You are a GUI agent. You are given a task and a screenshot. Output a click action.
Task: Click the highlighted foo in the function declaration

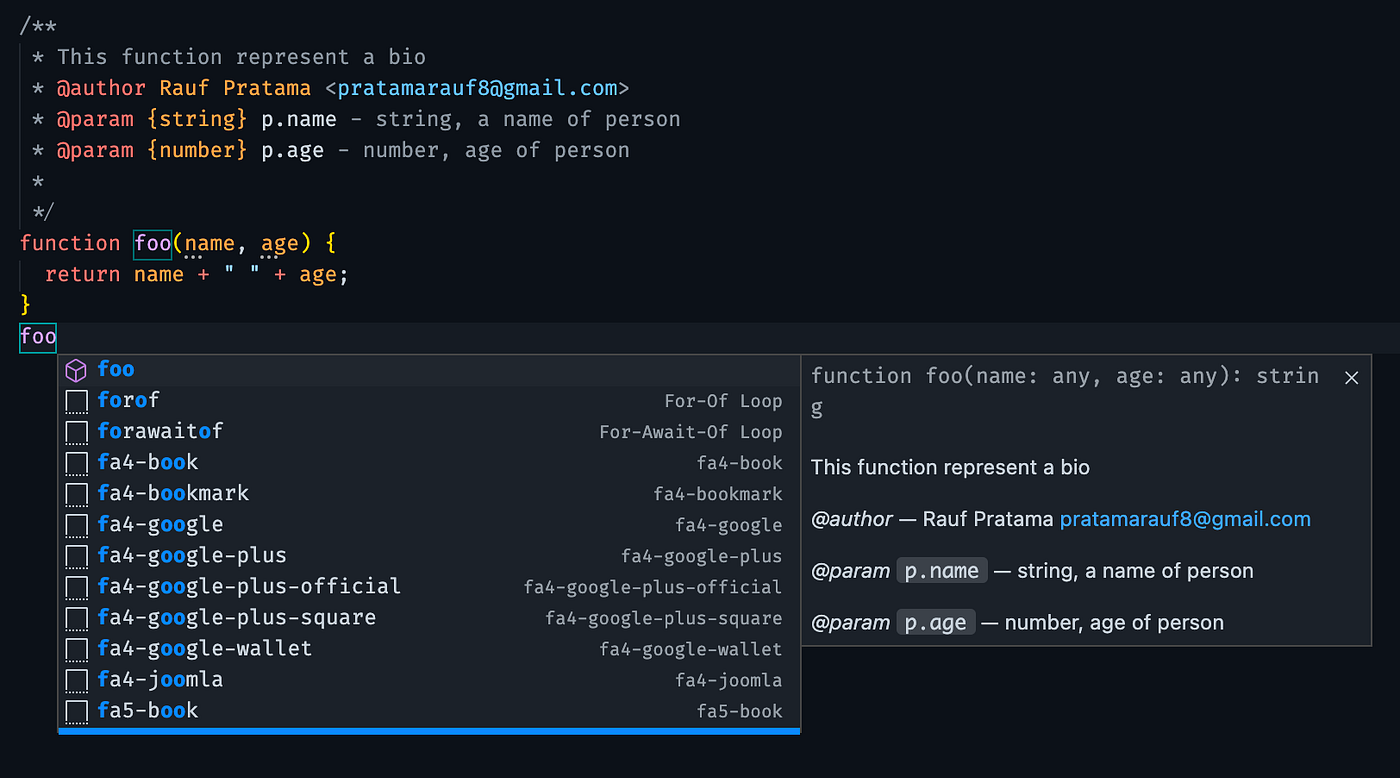(x=152, y=243)
